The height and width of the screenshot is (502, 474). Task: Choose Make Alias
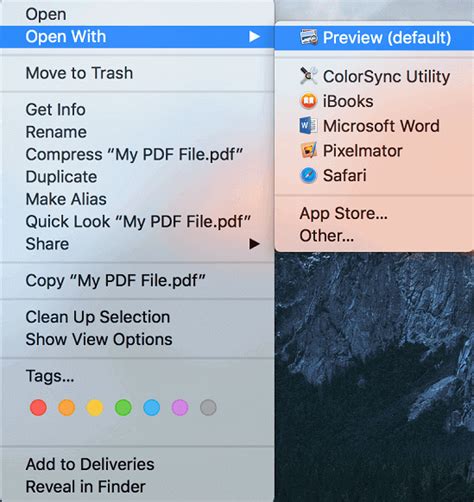pos(137,199)
